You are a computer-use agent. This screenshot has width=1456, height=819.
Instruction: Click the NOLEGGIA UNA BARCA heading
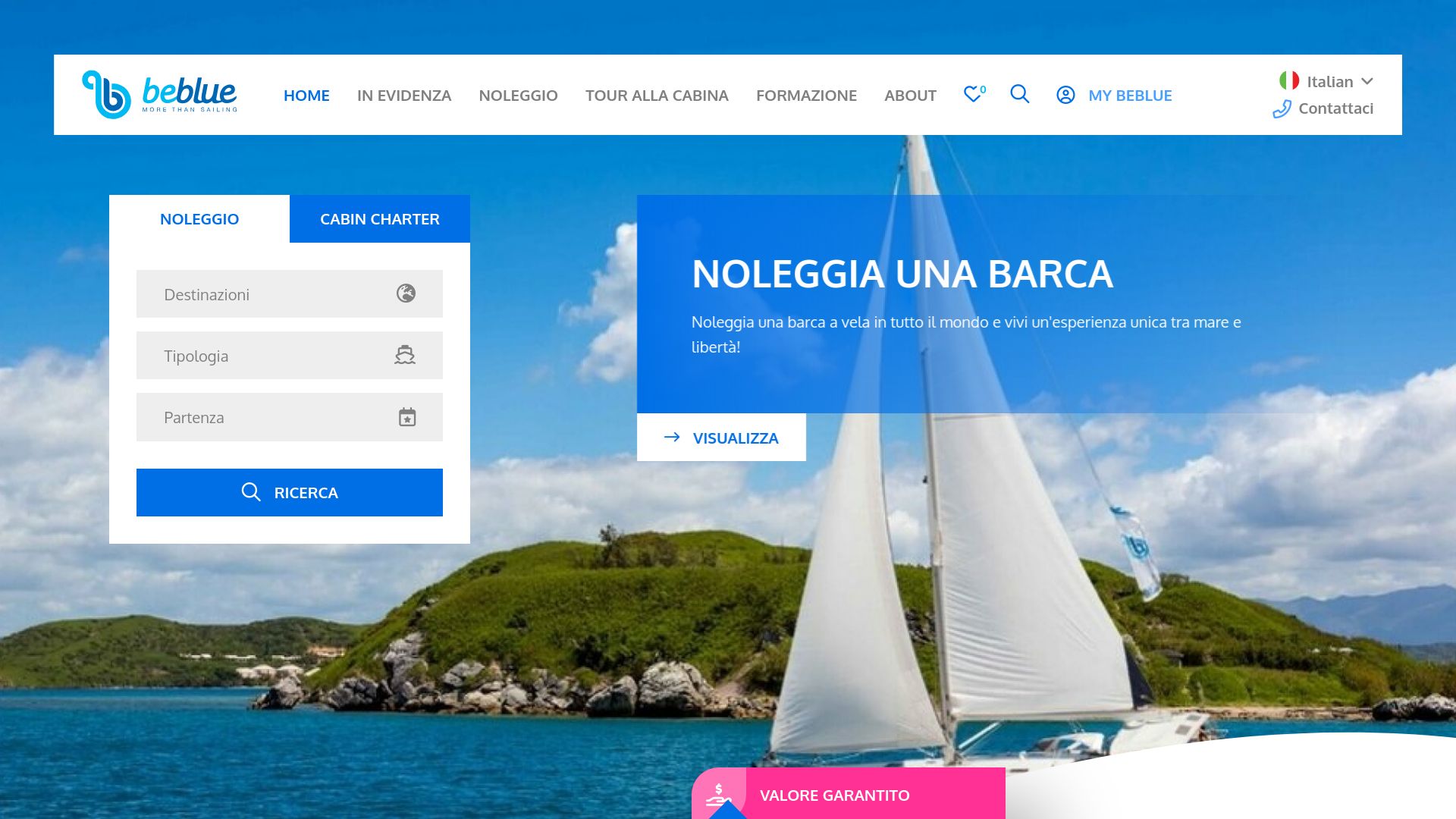click(x=902, y=274)
